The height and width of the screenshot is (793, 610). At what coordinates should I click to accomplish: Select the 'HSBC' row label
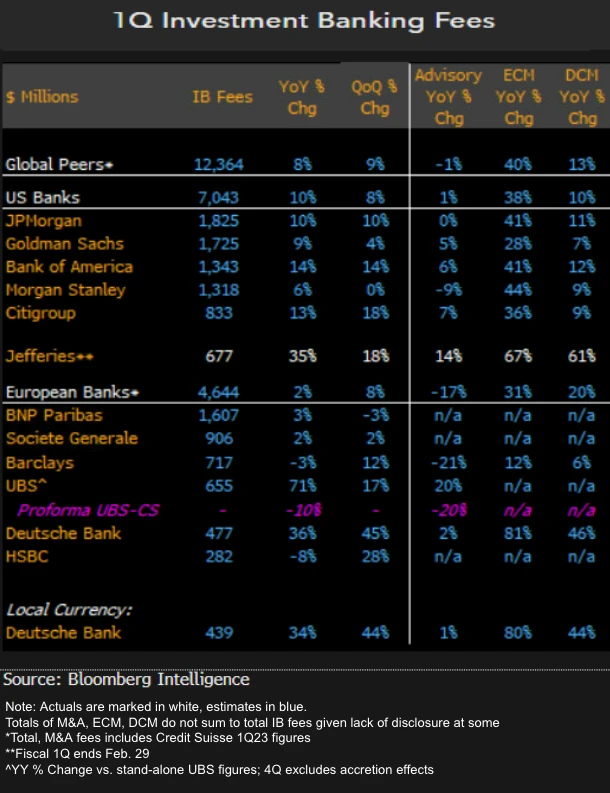(x=27, y=557)
